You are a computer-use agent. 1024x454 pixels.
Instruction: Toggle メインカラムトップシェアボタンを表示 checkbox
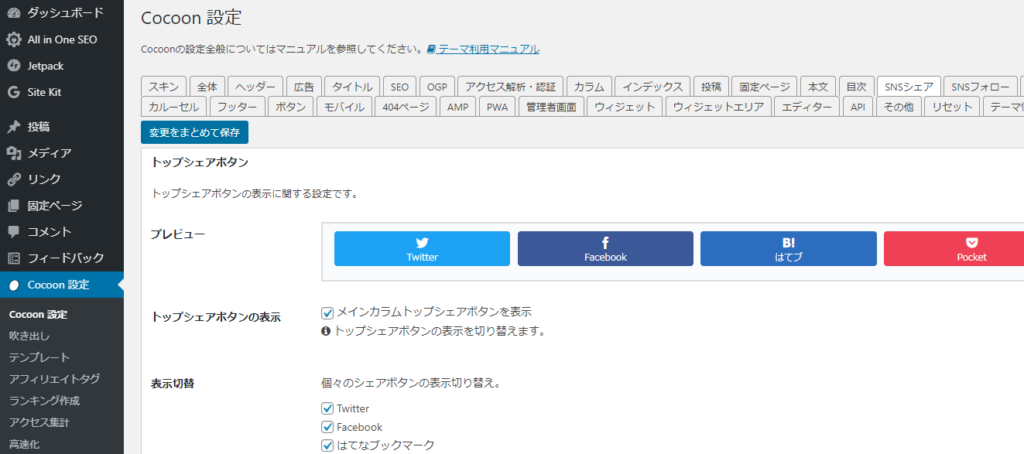pos(328,312)
